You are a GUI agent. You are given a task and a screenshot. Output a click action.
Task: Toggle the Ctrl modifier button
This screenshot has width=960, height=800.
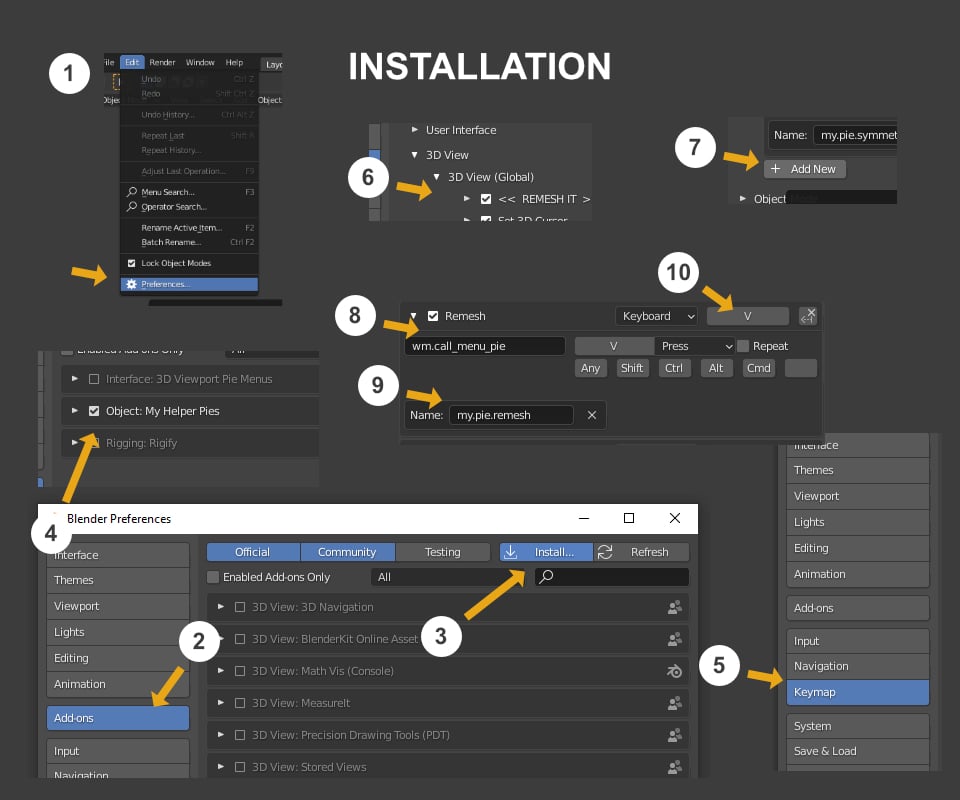click(x=674, y=368)
